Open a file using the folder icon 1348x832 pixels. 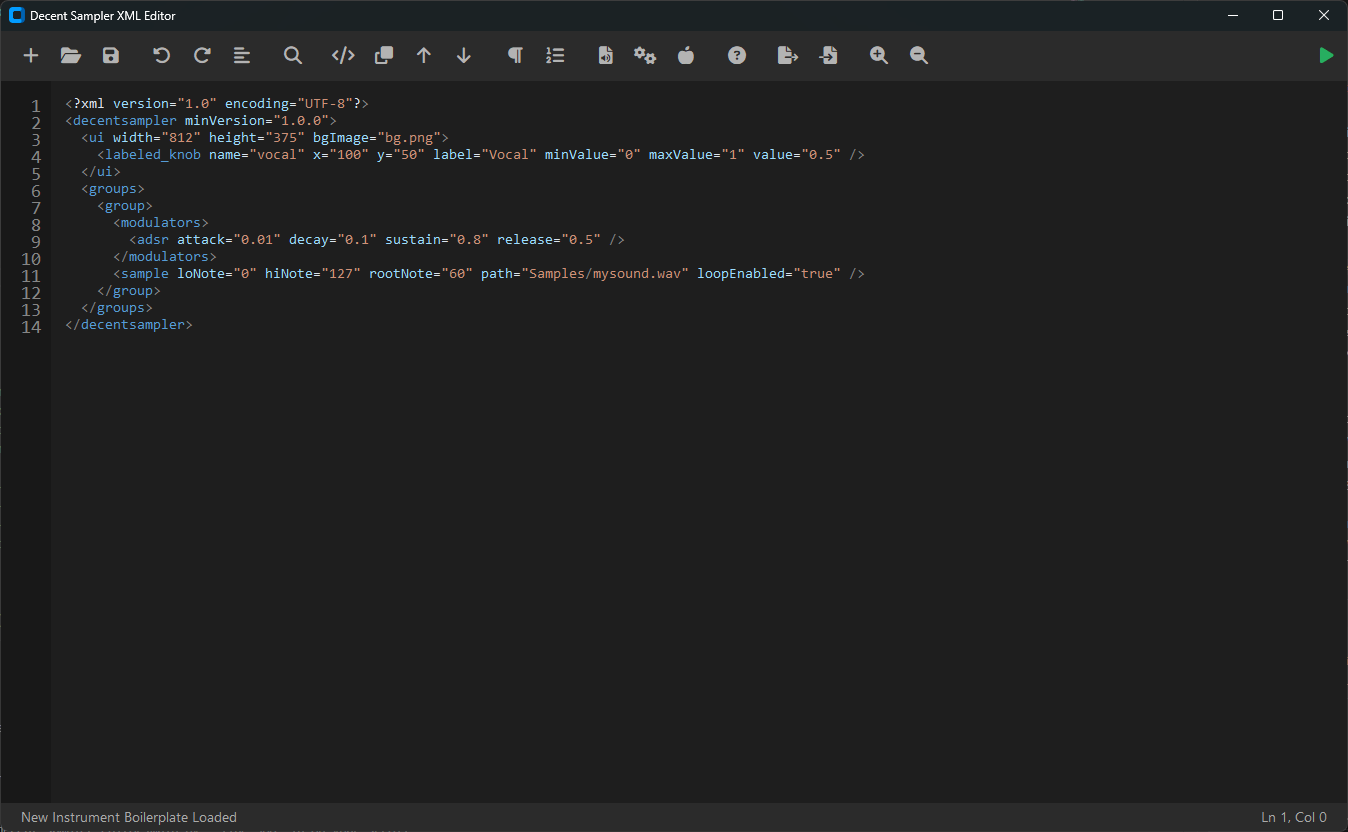(x=71, y=56)
